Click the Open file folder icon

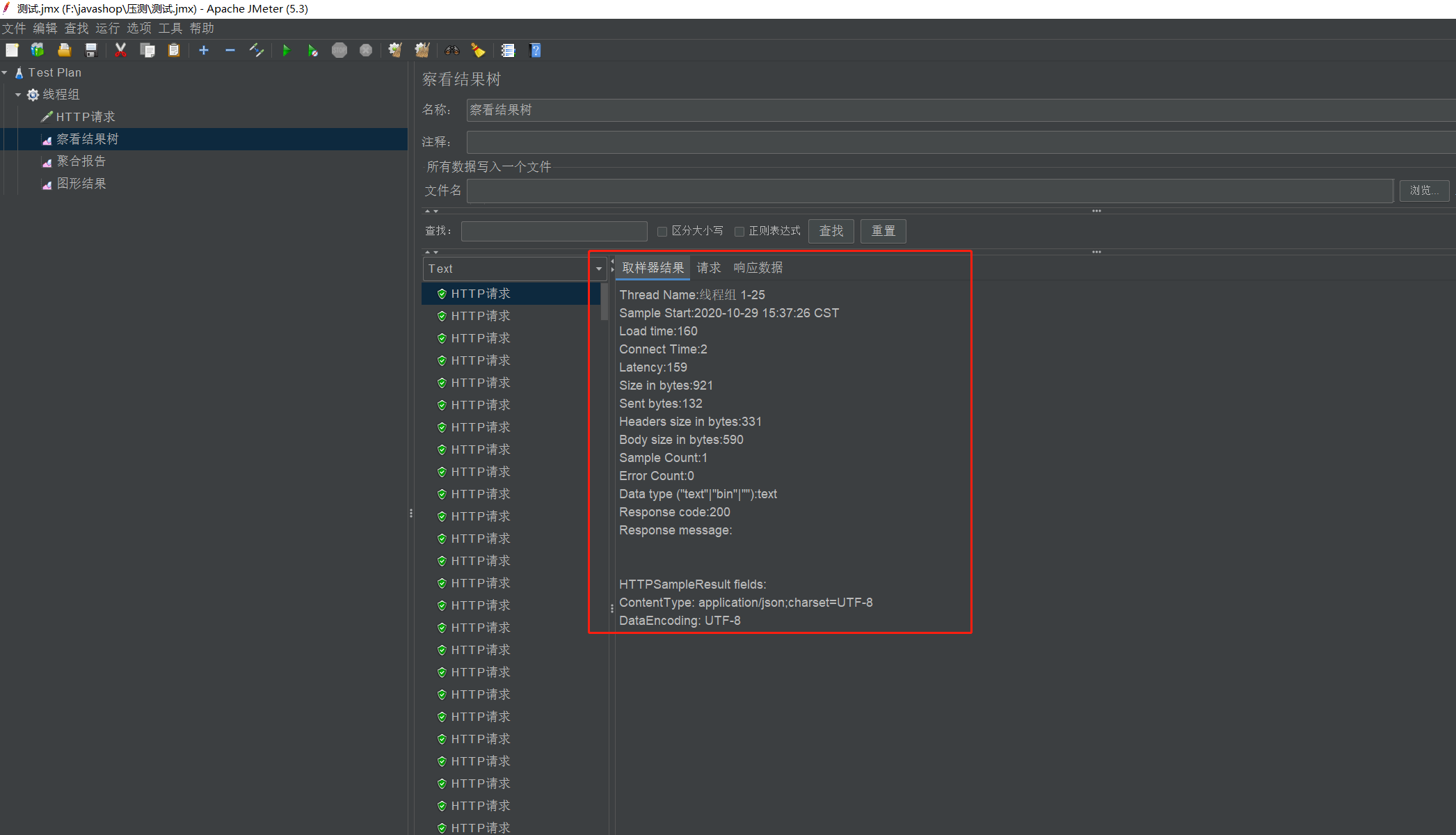[65, 50]
